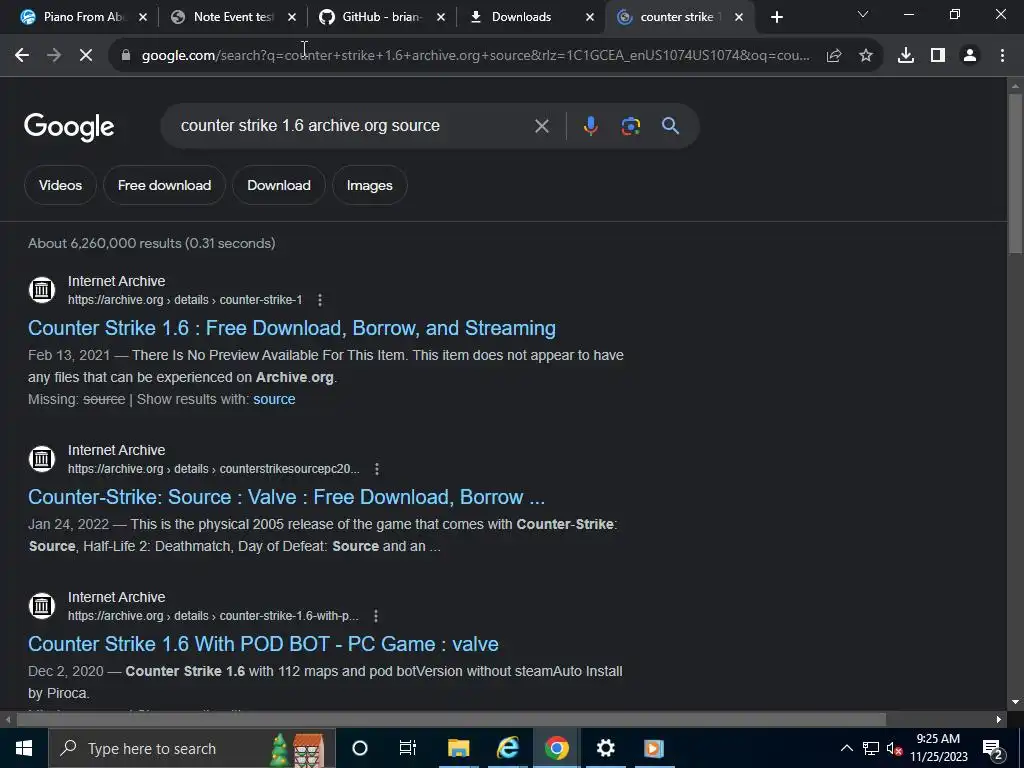The height and width of the screenshot is (768, 1024).
Task: Click the magnifier search button
Action: pyautogui.click(x=671, y=126)
